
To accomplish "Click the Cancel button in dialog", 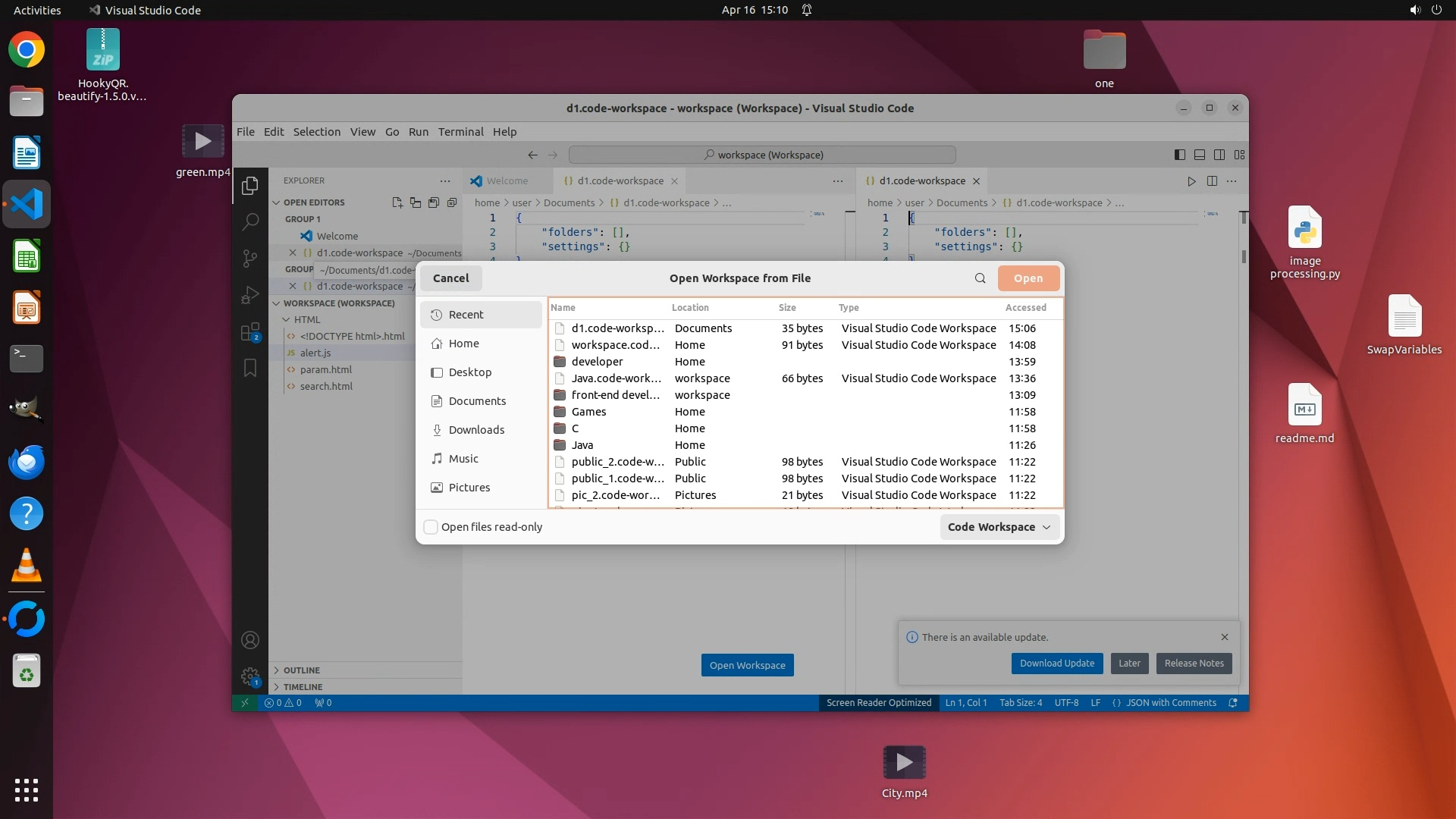I will point(450,278).
